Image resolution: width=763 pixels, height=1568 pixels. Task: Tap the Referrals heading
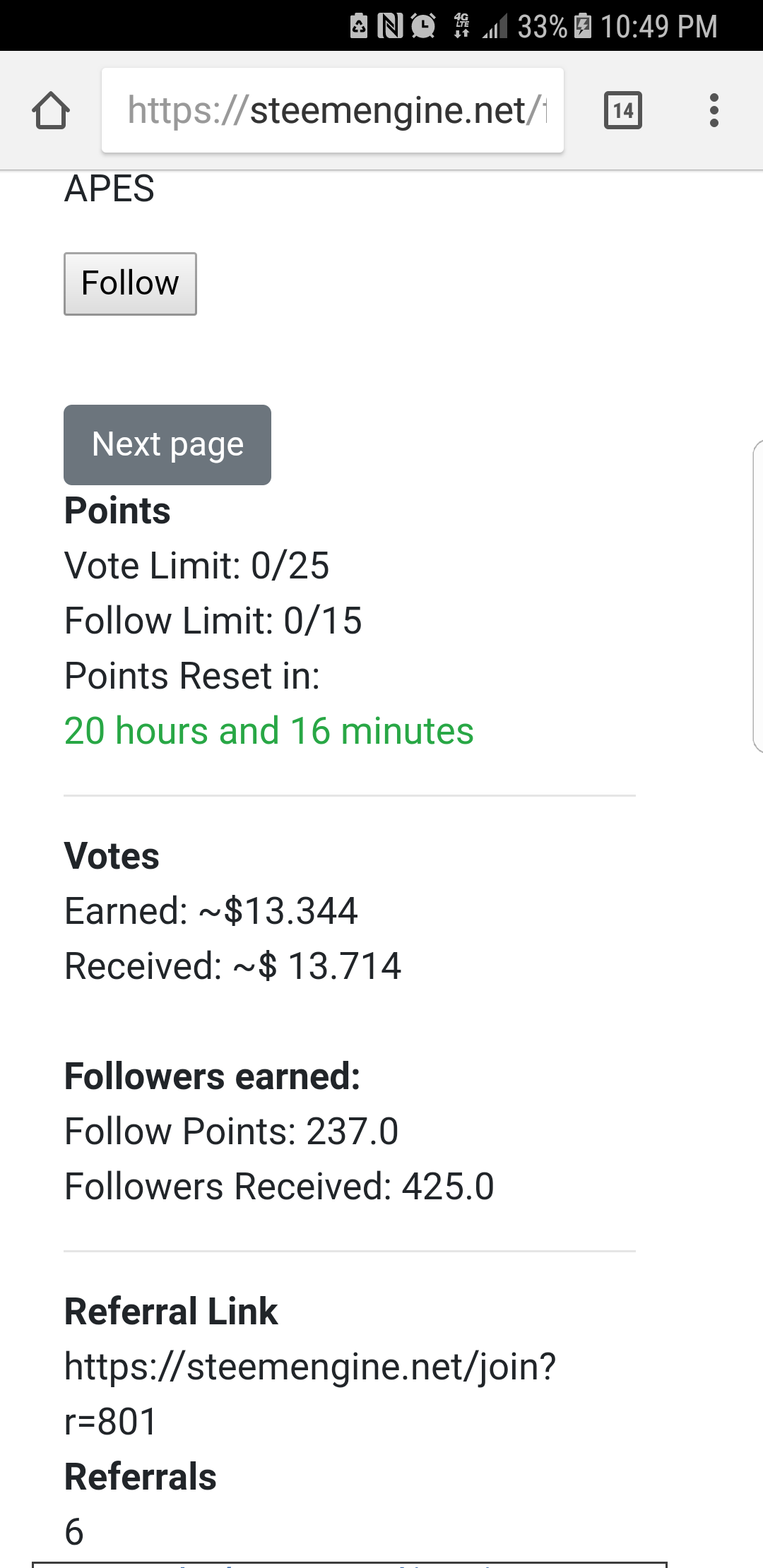(140, 1477)
